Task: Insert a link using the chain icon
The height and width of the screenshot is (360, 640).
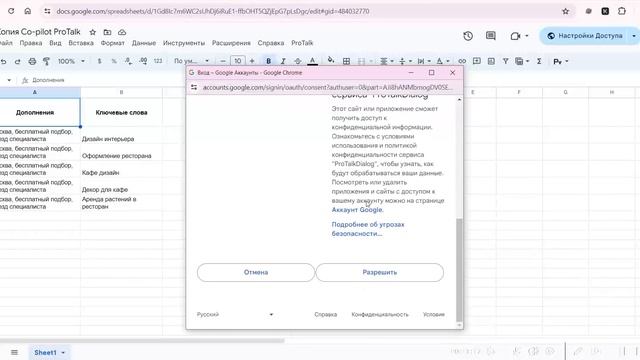Action: pyautogui.click(x=462, y=61)
